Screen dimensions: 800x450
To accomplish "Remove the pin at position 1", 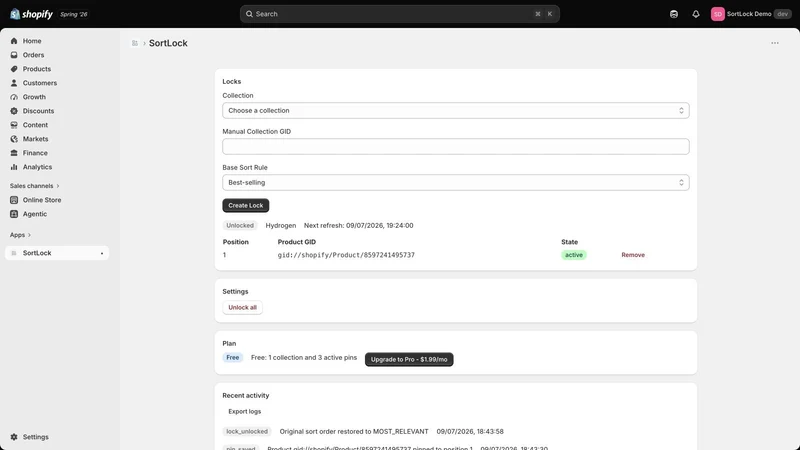I will 633,255.
